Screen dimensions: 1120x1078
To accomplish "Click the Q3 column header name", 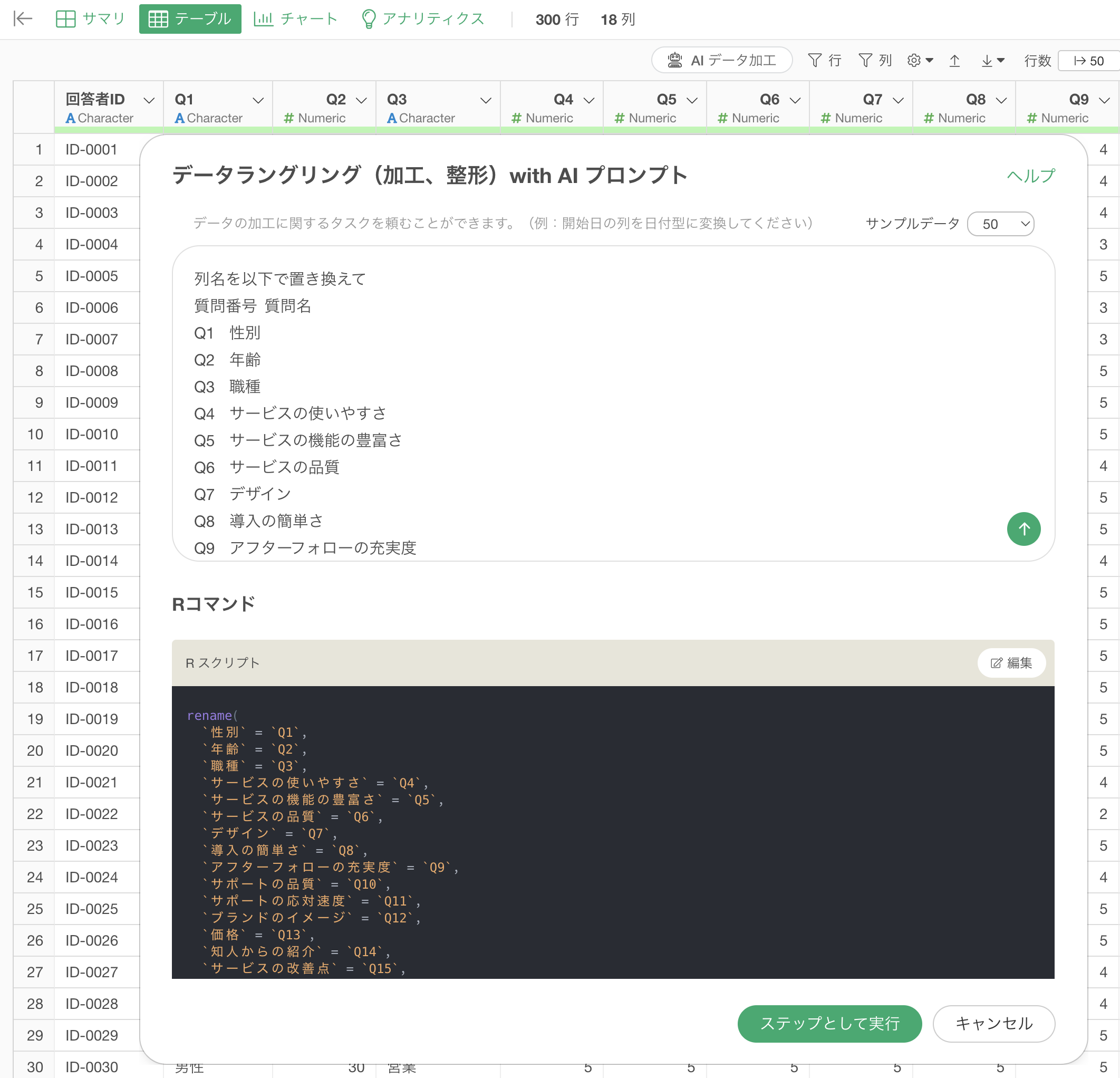I will click(x=397, y=100).
